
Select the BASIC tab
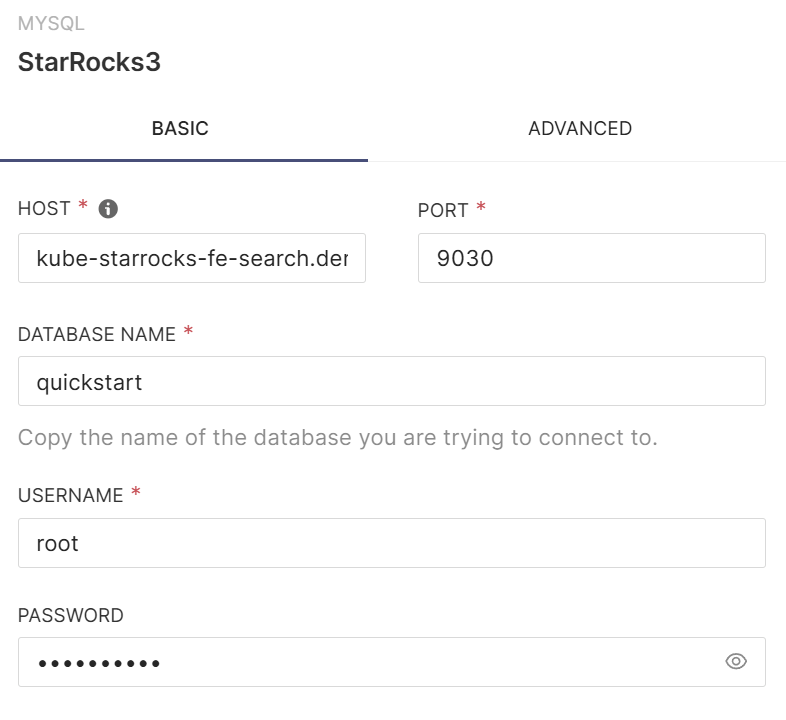click(180, 129)
